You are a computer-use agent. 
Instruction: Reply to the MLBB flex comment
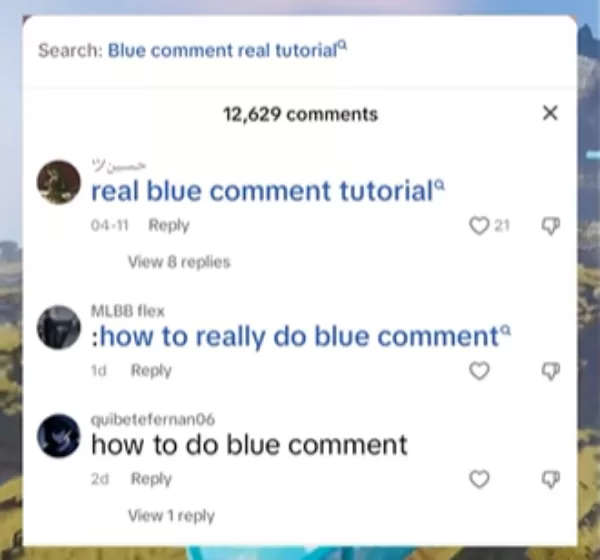pyautogui.click(x=151, y=370)
